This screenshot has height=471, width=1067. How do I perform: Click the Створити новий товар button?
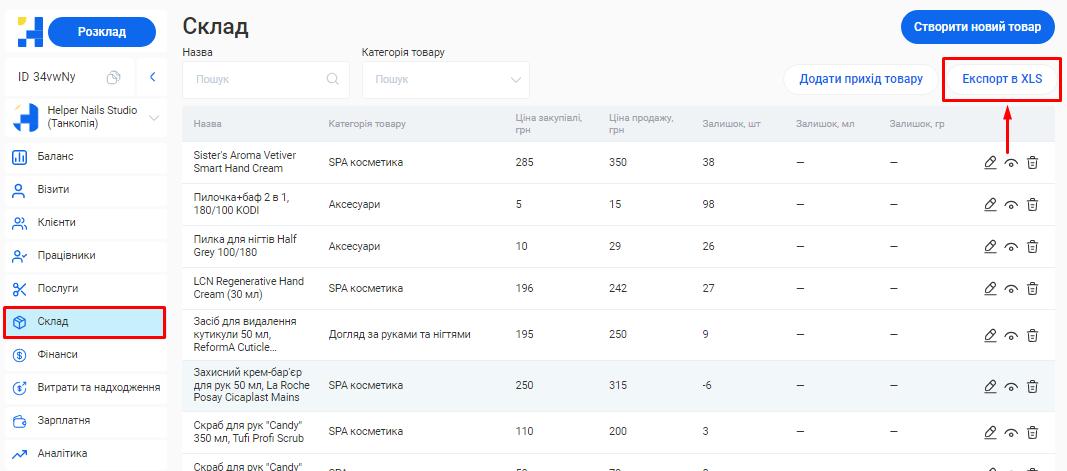tap(977, 27)
